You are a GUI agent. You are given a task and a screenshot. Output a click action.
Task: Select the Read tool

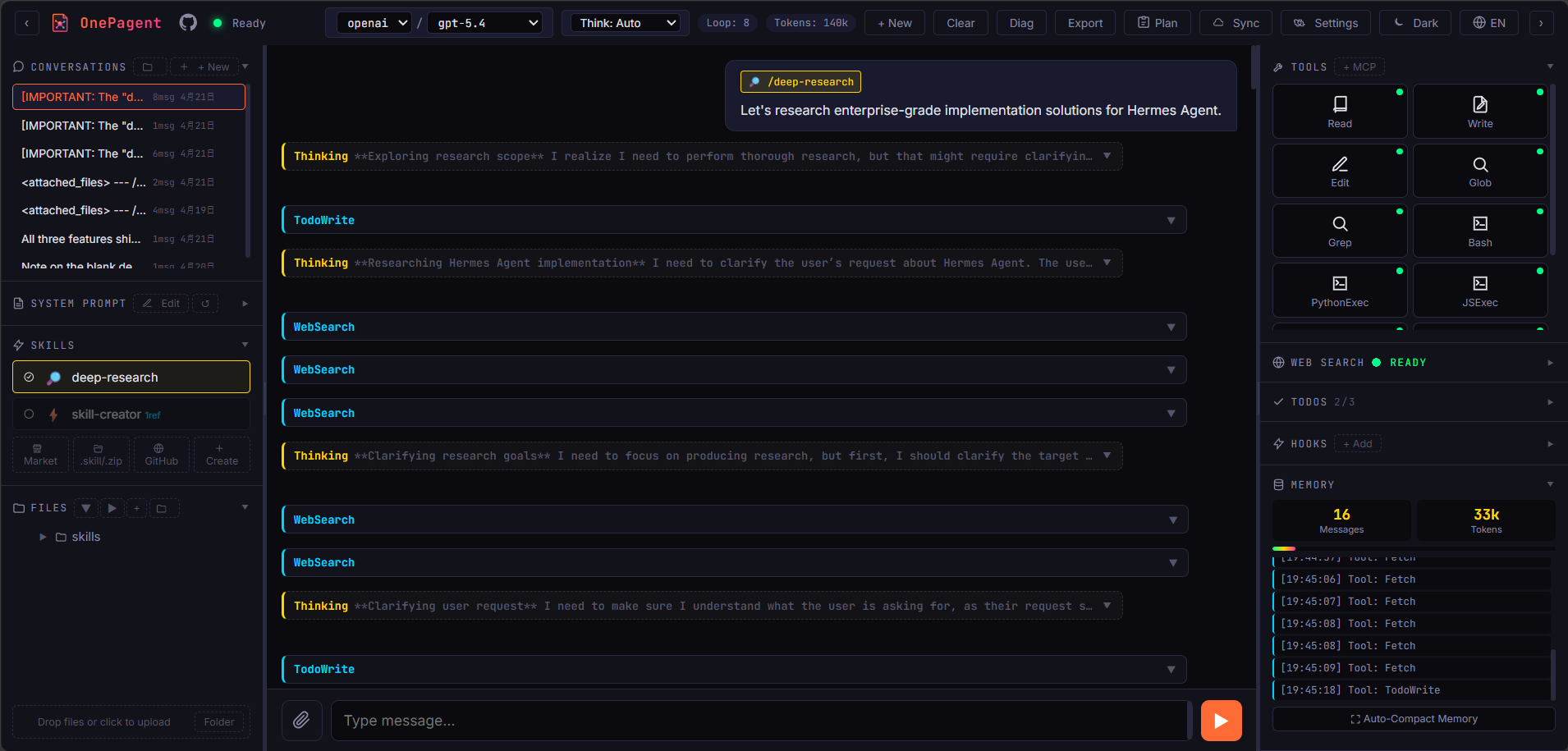click(1340, 112)
